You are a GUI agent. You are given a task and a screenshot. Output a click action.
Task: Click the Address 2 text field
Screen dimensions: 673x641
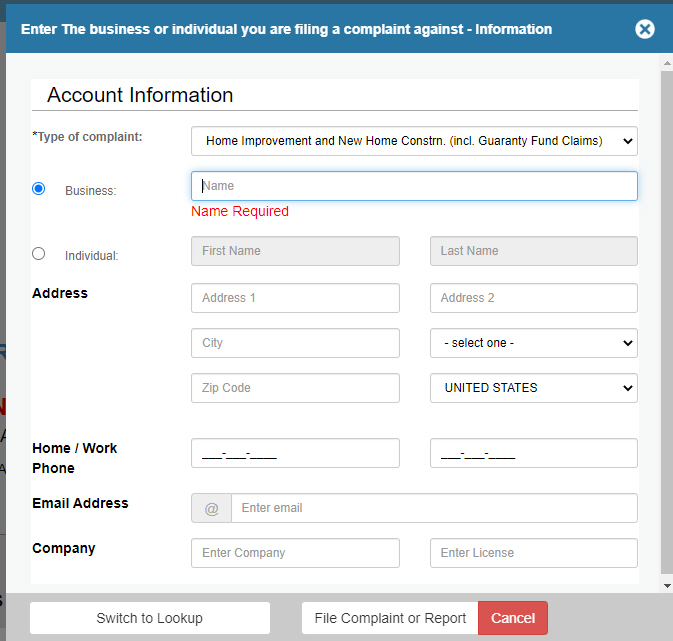coord(533,298)
